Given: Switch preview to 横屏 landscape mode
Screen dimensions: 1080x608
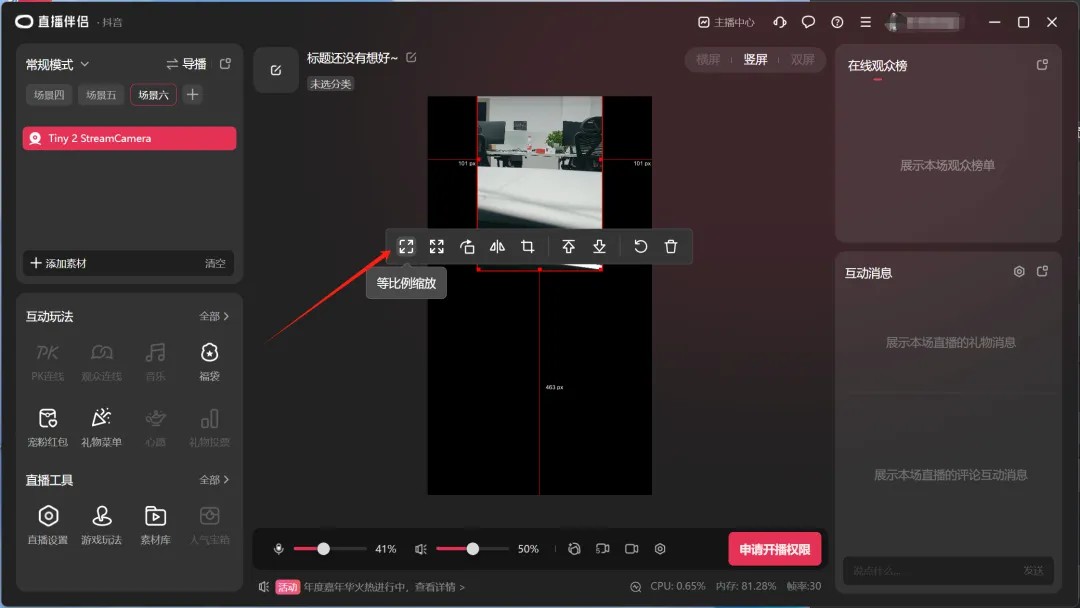Looking at the screenshot, I should [708, 60].
